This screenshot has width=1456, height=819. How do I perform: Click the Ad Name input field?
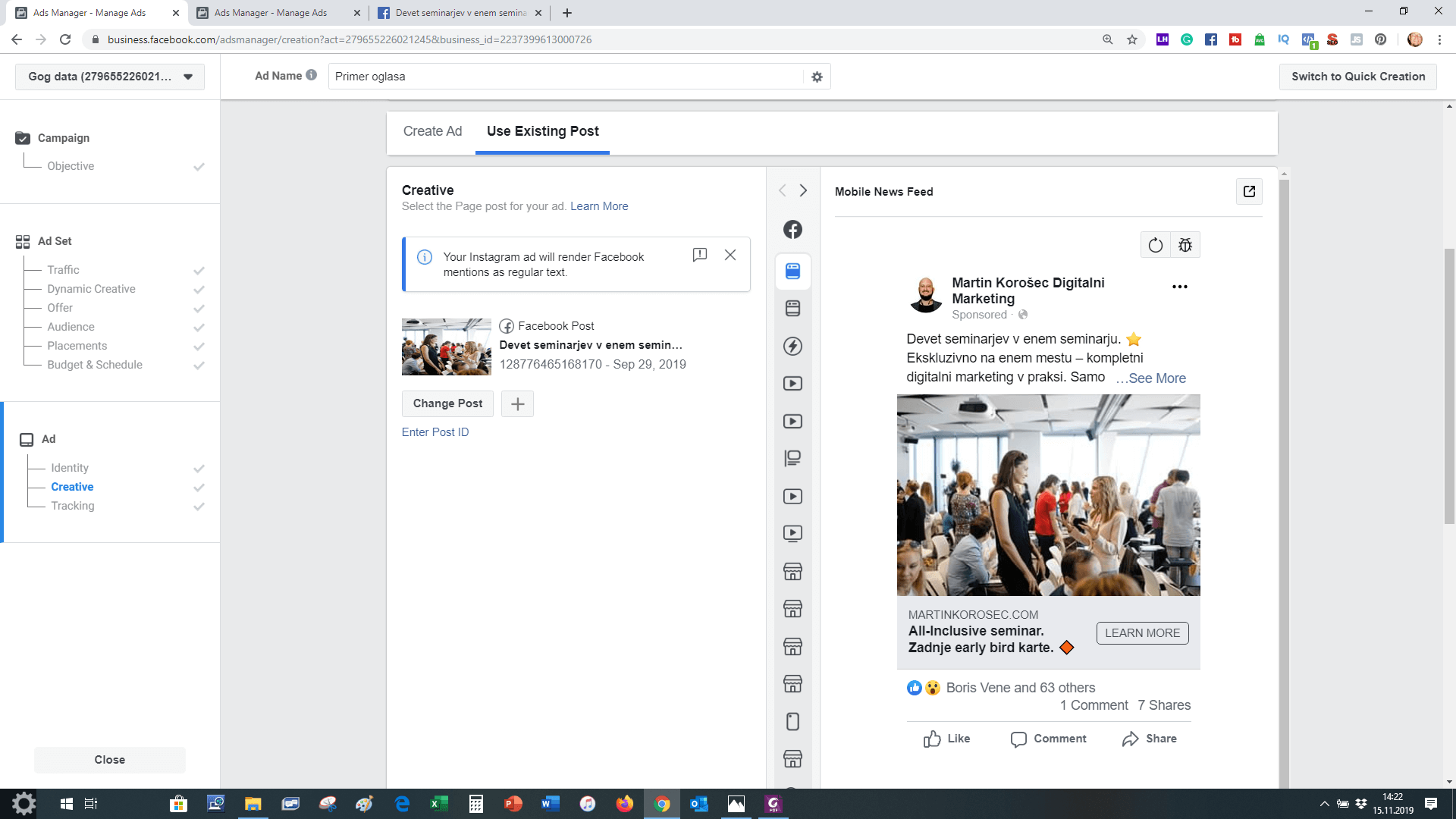[x=565, y=77]
